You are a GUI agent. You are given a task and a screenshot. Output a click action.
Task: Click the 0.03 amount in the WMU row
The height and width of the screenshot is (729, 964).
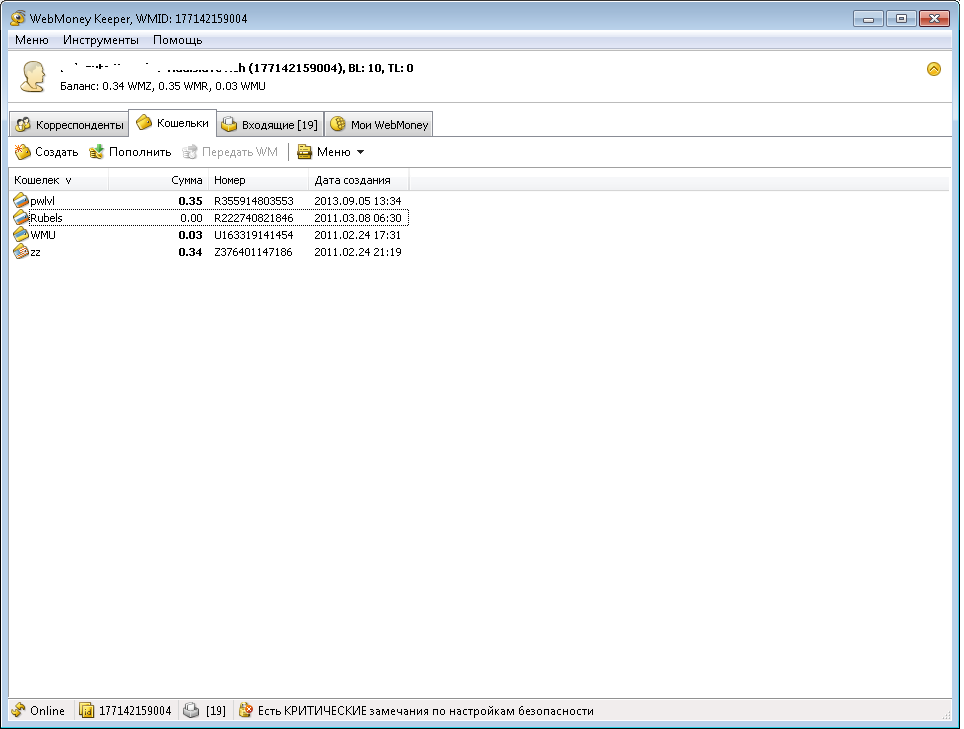coord(190,235)
